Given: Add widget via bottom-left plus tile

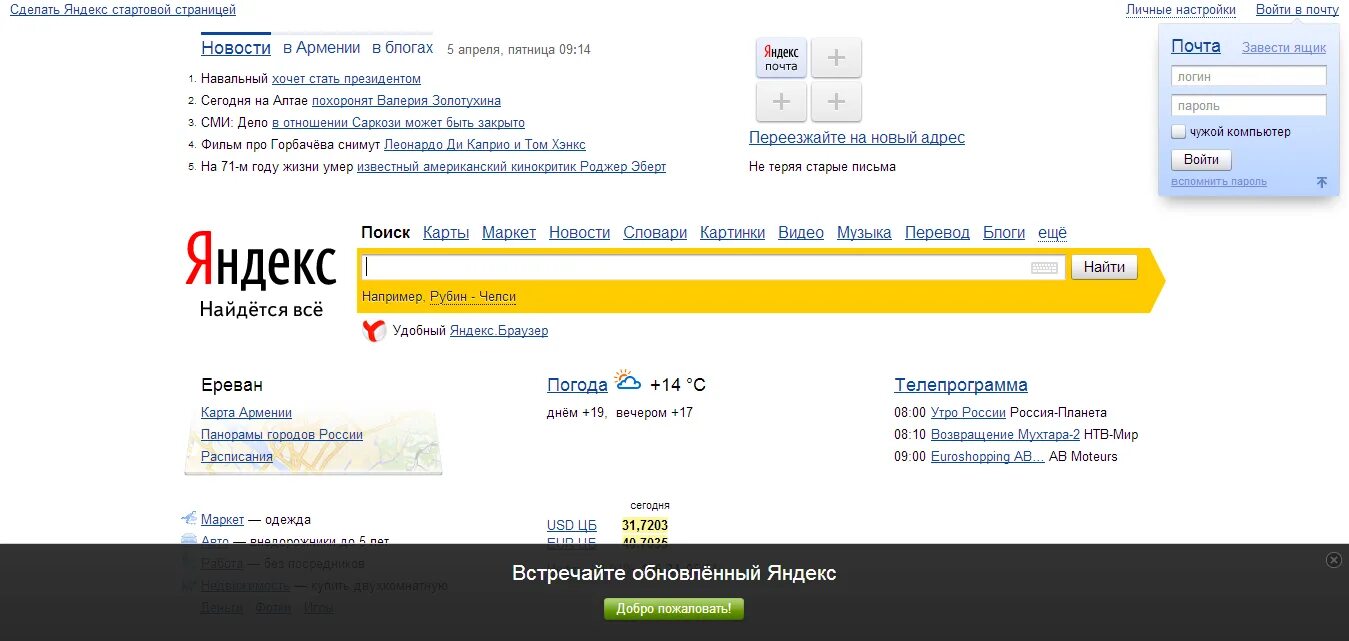Looking at the screenshot, I should click(x=781, y=102).
